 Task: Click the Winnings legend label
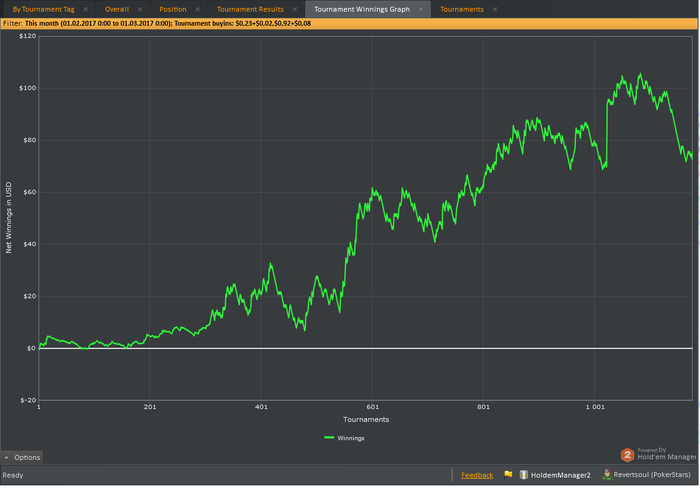tap(350, 438)
